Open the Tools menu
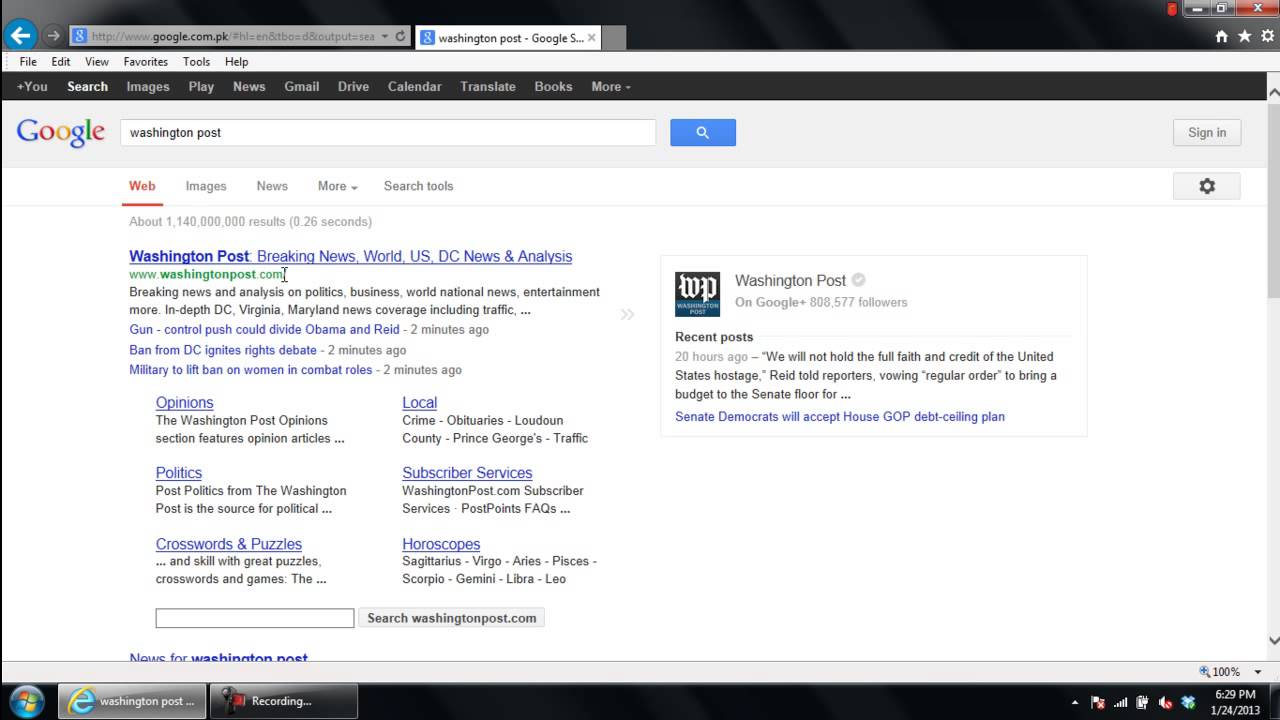This screenshot has width=1280, height=720. (196, 62)
